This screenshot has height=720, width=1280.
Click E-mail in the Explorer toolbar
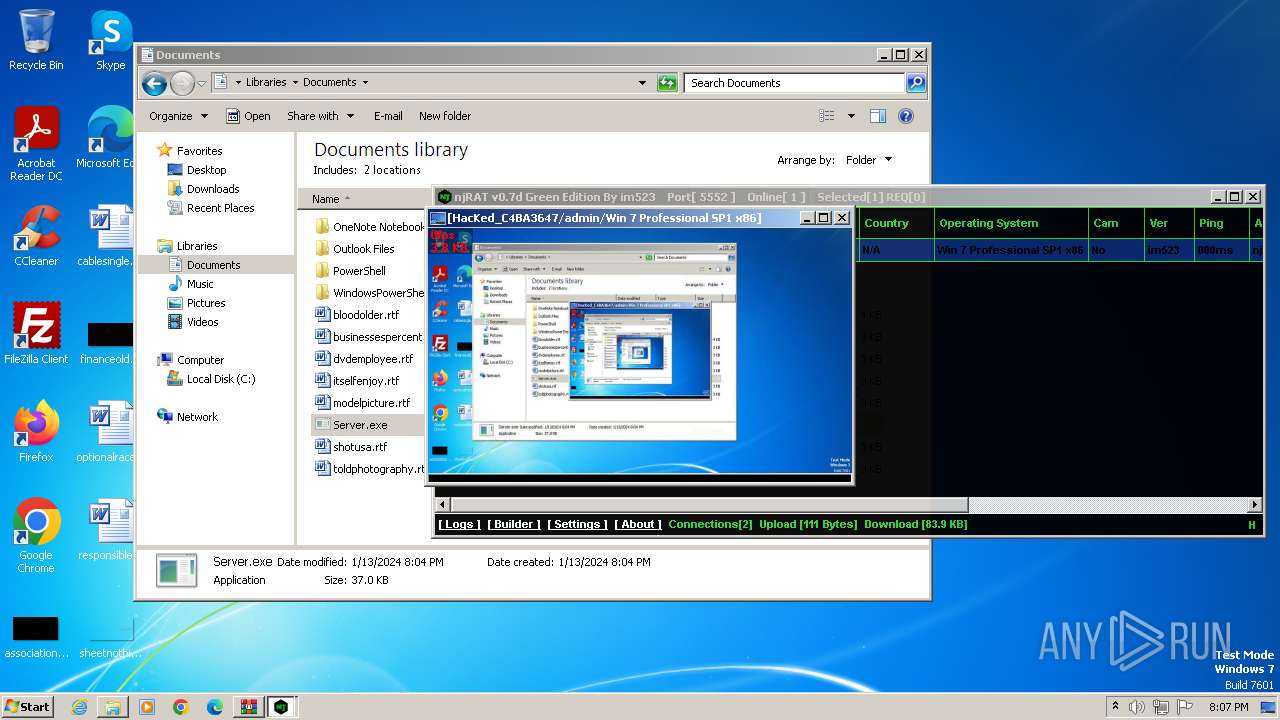pyautogui.click(x=388, y=116)
